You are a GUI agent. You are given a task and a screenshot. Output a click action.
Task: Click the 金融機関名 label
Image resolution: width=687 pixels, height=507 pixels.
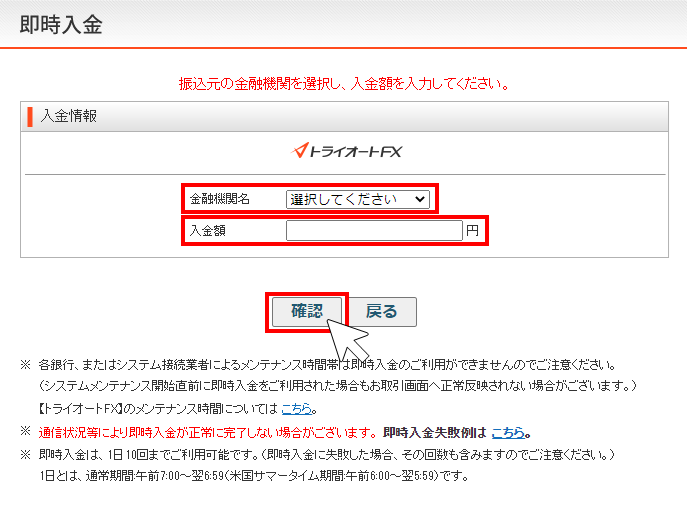pos(220,199)
